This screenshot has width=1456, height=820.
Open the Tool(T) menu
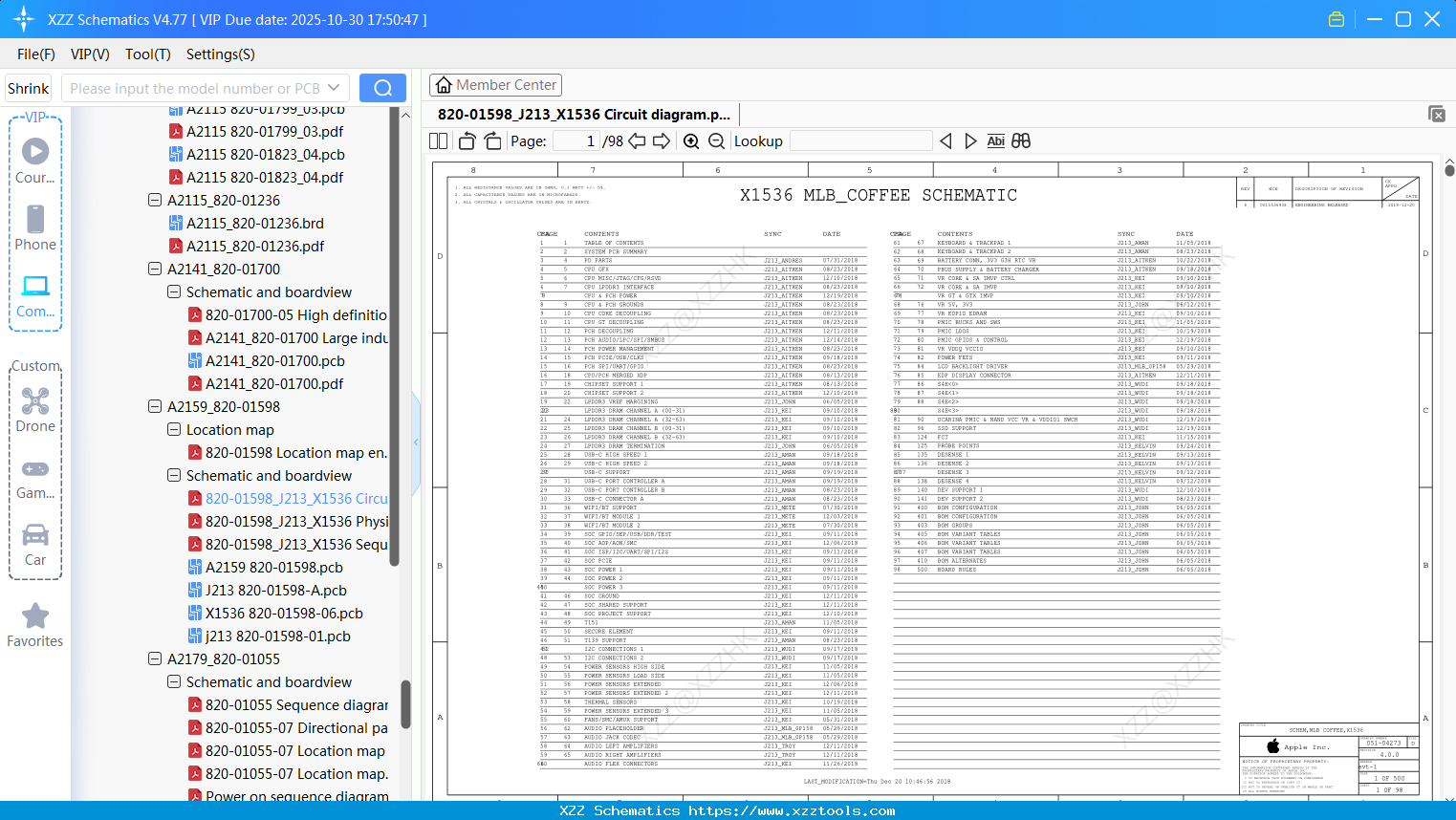click(148, 54)
